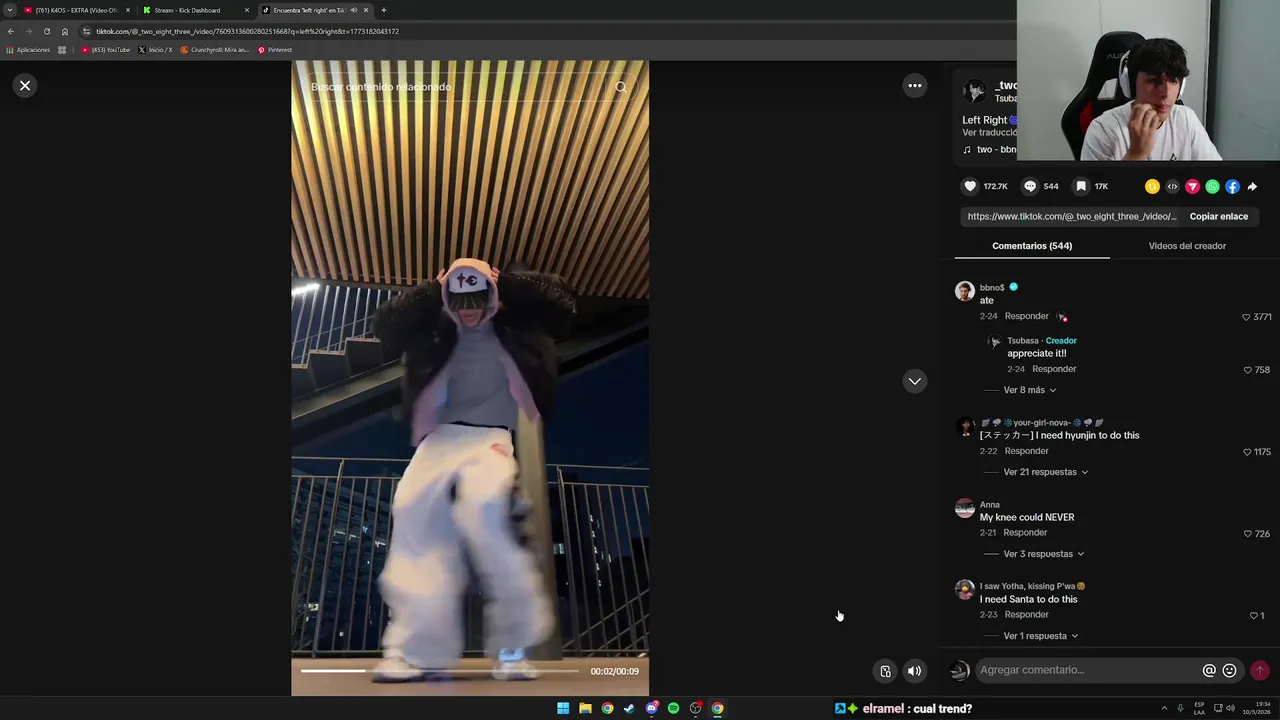Expand 'Ver 3 respuestas' replies
Viewport: 1280px width, 720px height.
pyautogui.click(x=1043, y=554)
